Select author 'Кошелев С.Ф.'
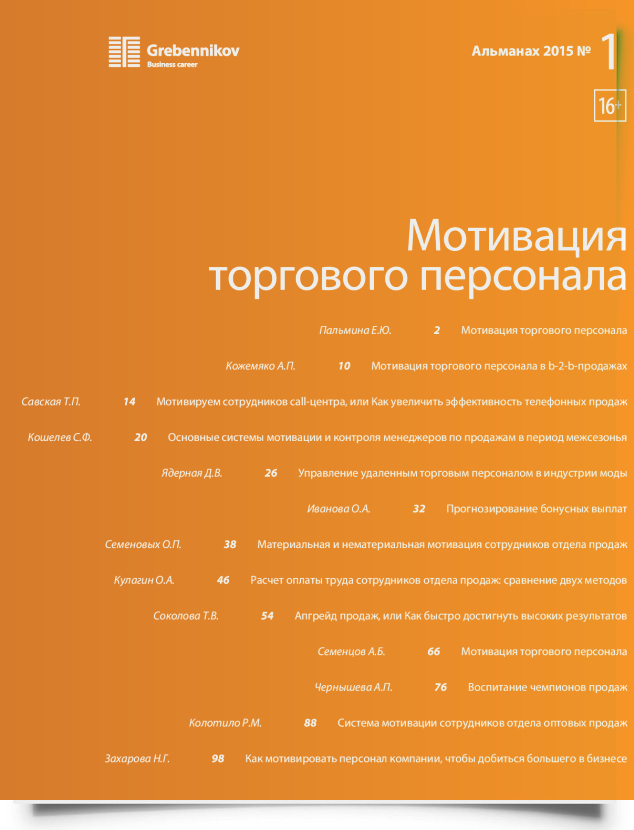 click(x=60, y=437)
